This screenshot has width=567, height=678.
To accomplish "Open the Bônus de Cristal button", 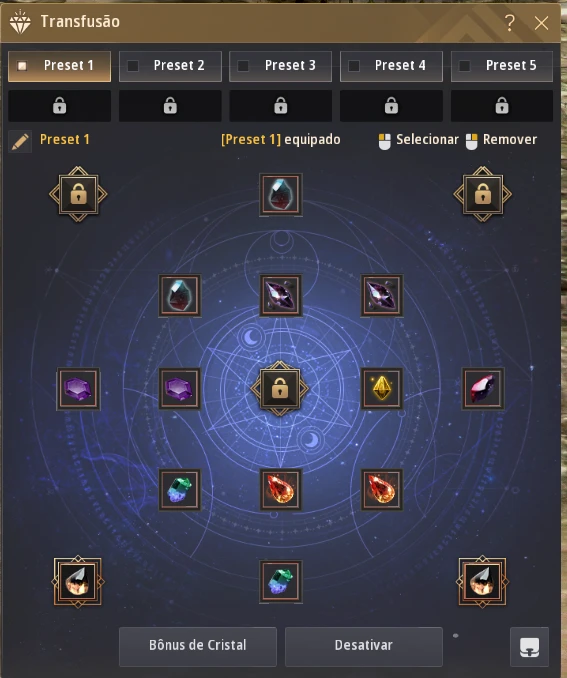I will (198, 646).
